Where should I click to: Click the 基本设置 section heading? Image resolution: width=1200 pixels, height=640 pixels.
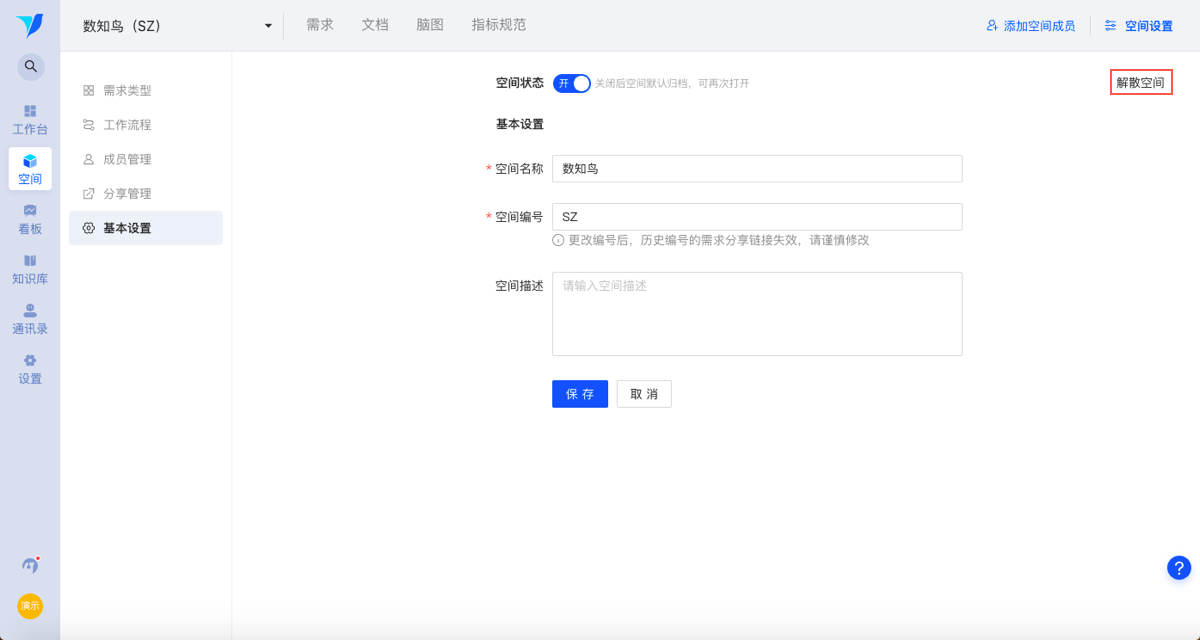pyautogui.click(x=520, y=125)
